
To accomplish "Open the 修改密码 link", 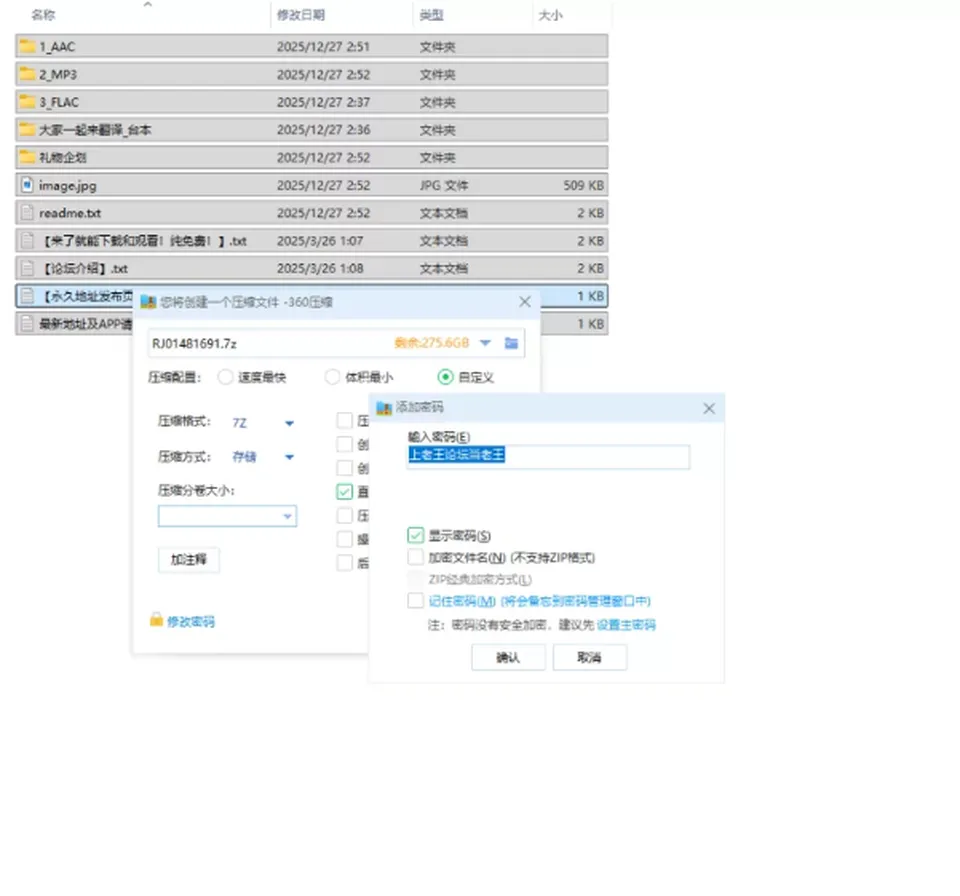I will click(x=191, y=622).
